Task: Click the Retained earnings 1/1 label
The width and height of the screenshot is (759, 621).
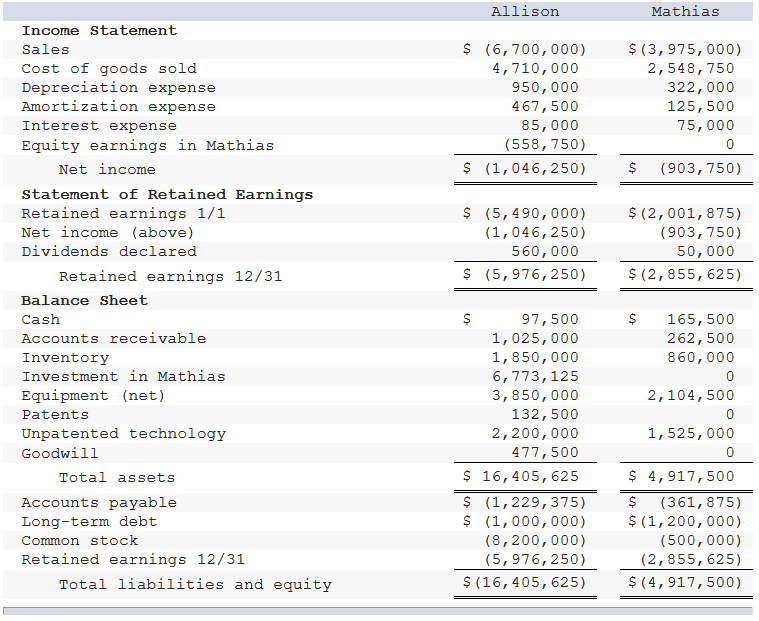Action: (x=123, y=213)
